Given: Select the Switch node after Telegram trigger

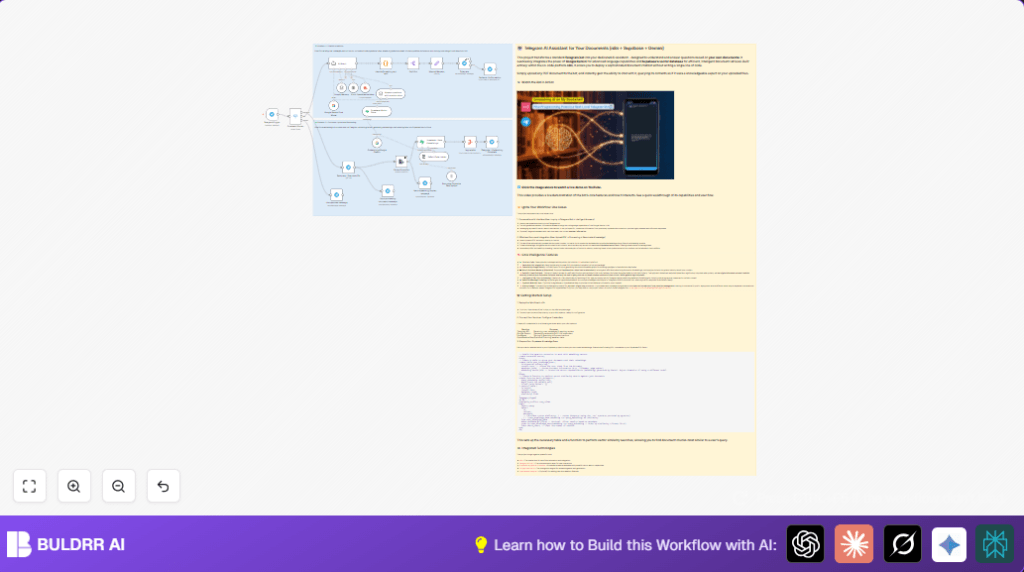Looking at the screenshot, I should 295,116.
